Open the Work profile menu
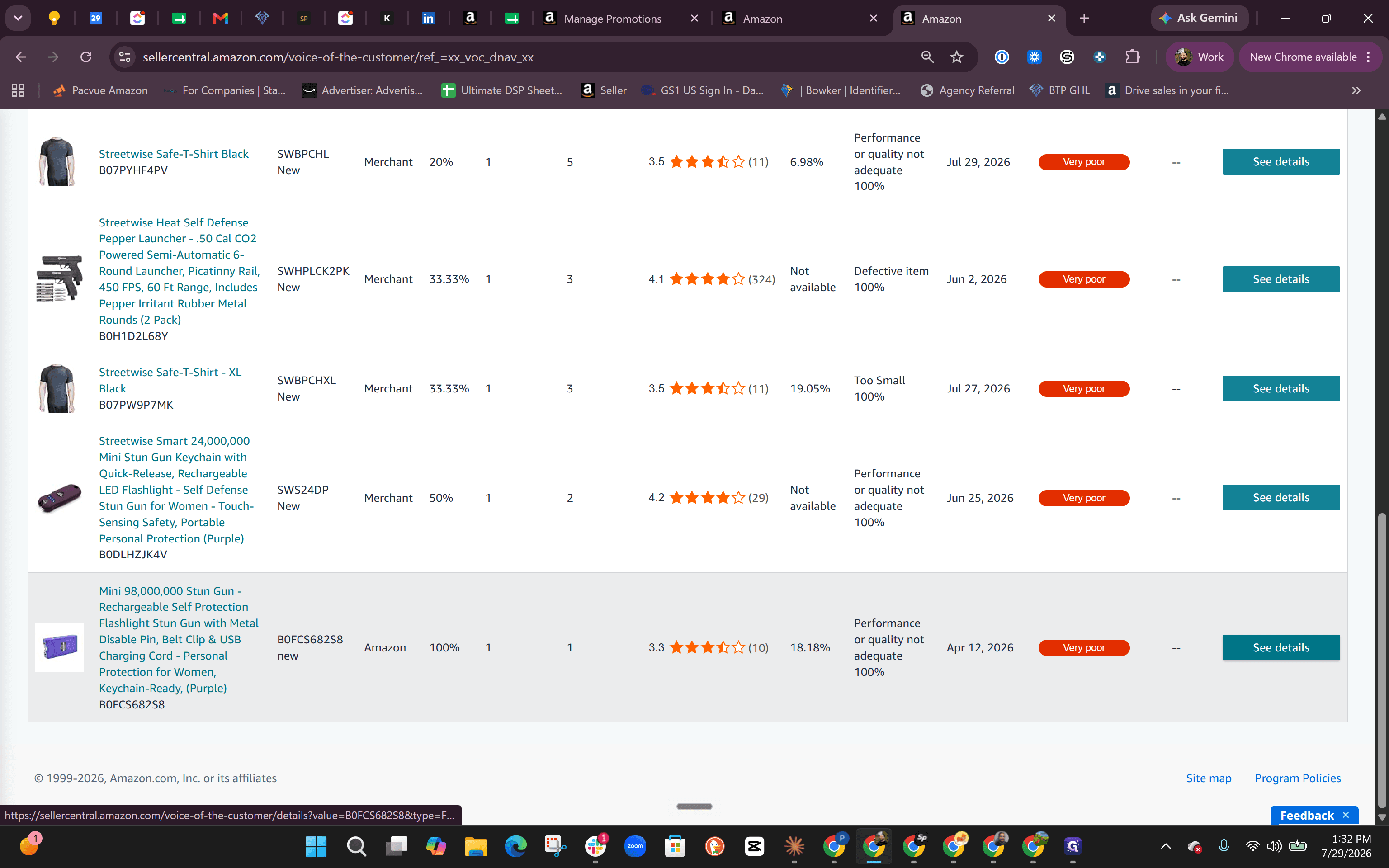 pos(1199,57)
